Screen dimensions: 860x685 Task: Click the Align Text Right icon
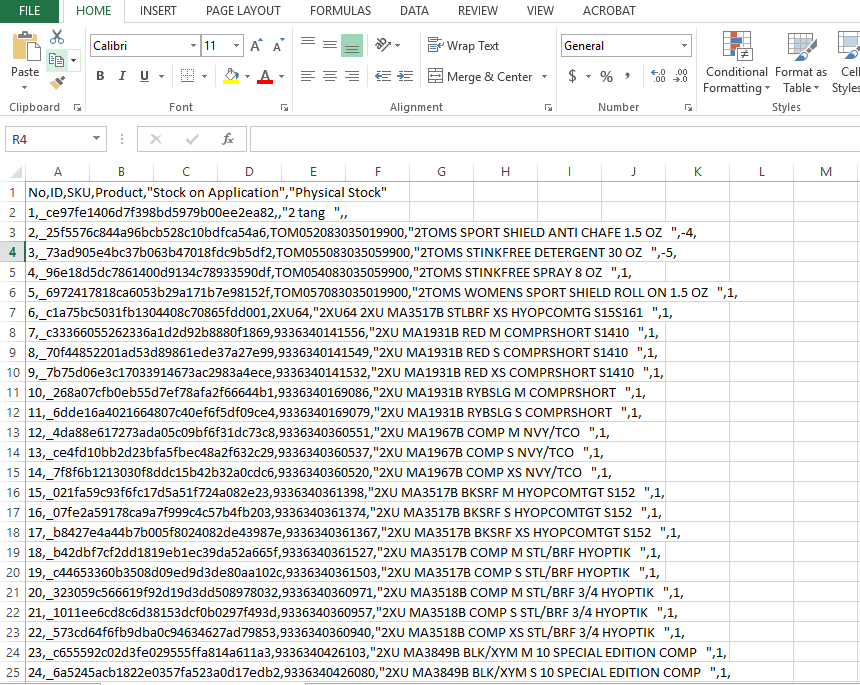(x=352, y=76)
